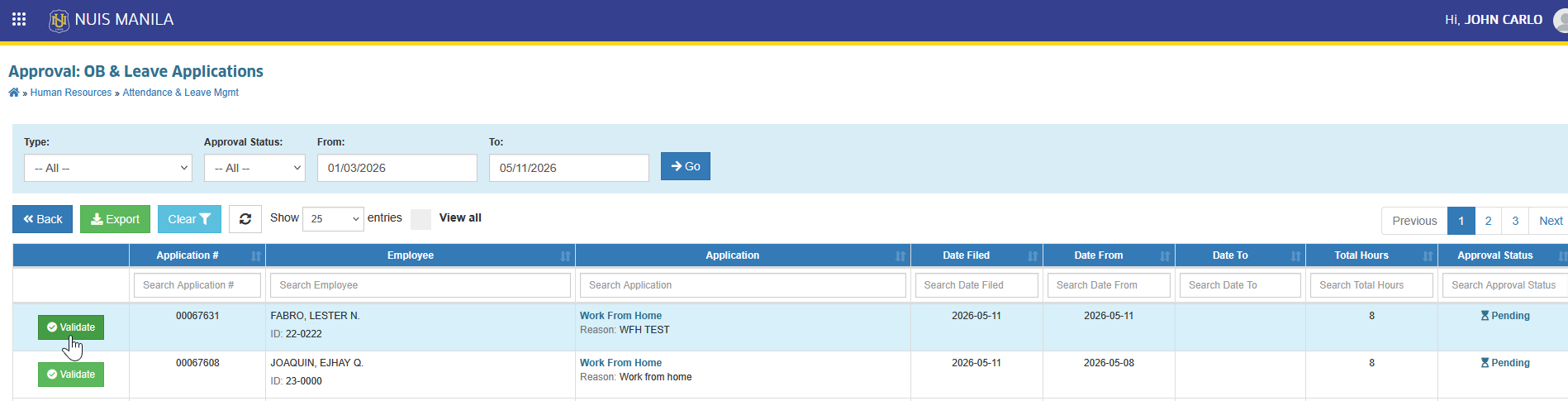Click Date From value 2026-05-08
This screenshot has width=1568, height=401.
click(x=1109, y=363)
